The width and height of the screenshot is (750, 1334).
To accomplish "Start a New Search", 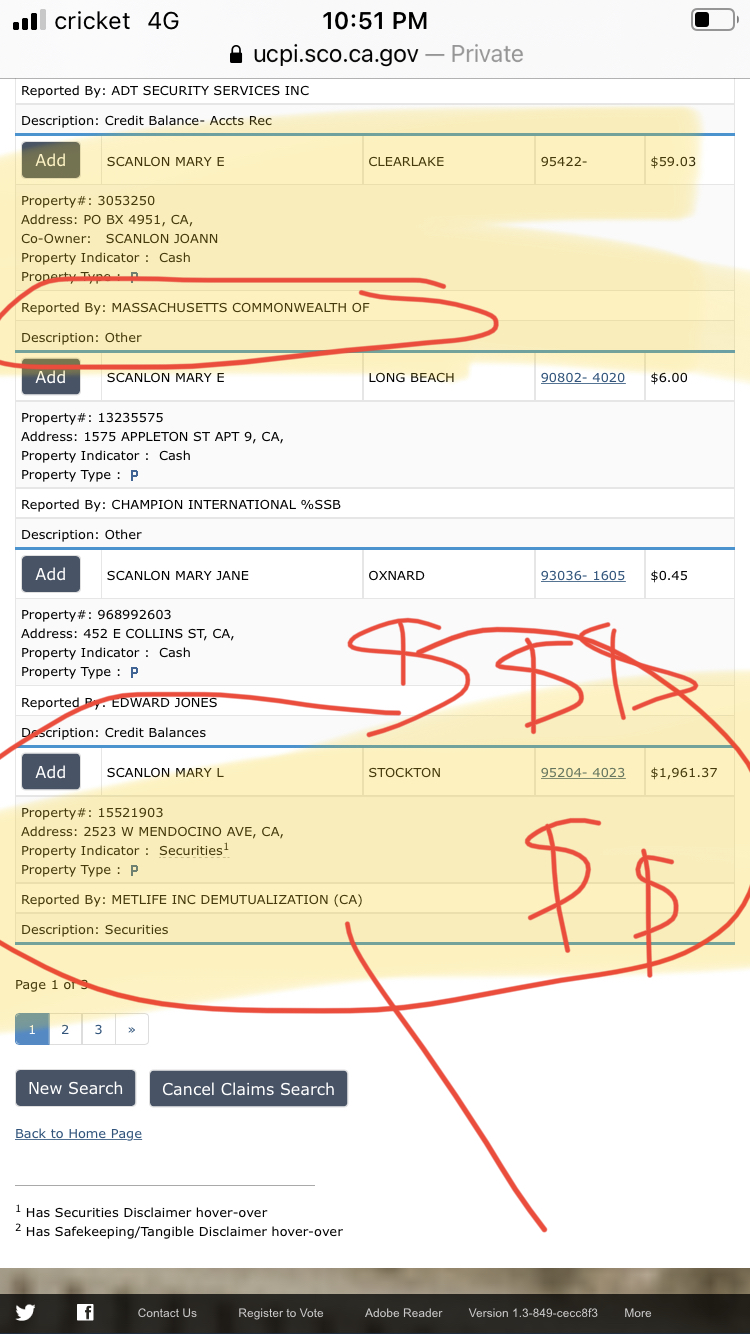I will click(76, 1088).
